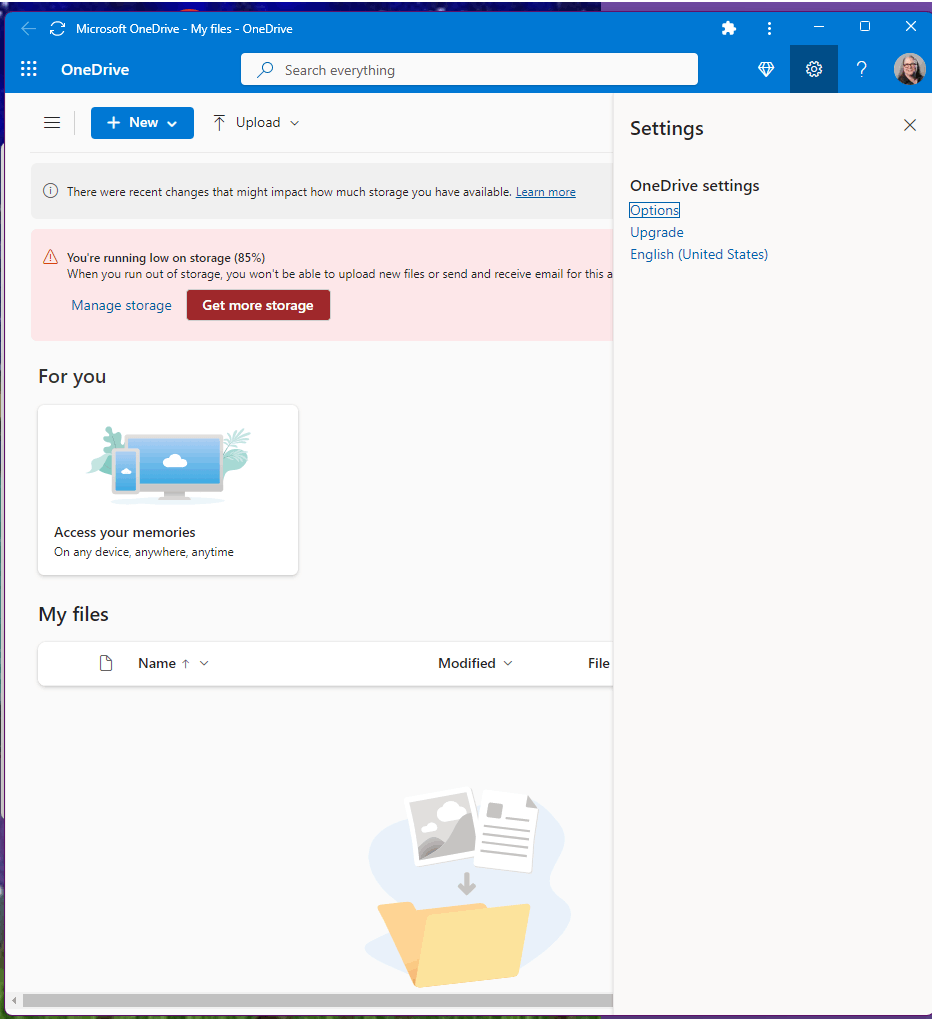Viewport: 939px width, 1019px height.
Task: Open the Access your memories card
Action: (168, 490)
